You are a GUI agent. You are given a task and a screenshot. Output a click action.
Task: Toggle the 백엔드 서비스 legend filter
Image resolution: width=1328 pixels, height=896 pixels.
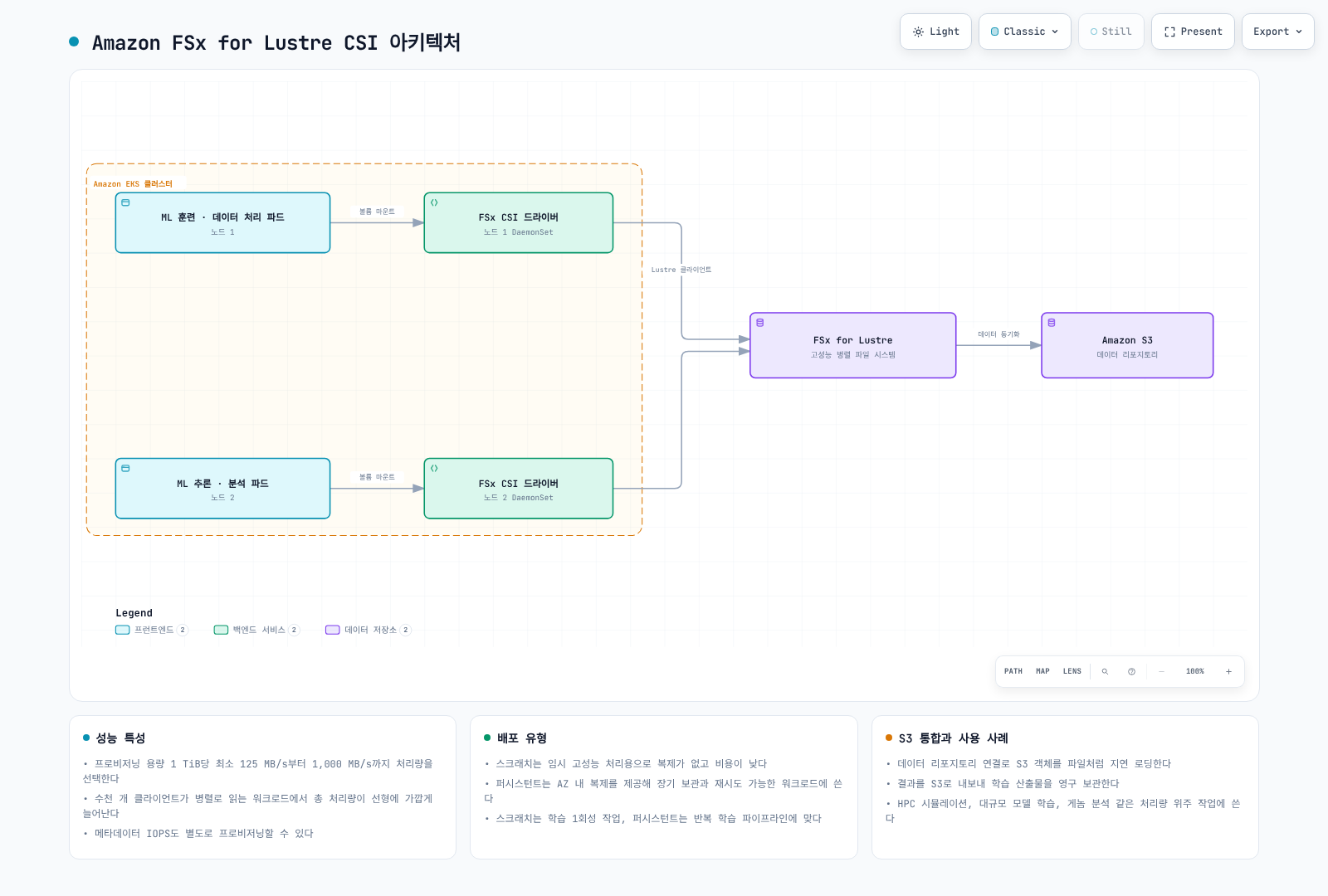click(256, 630)
